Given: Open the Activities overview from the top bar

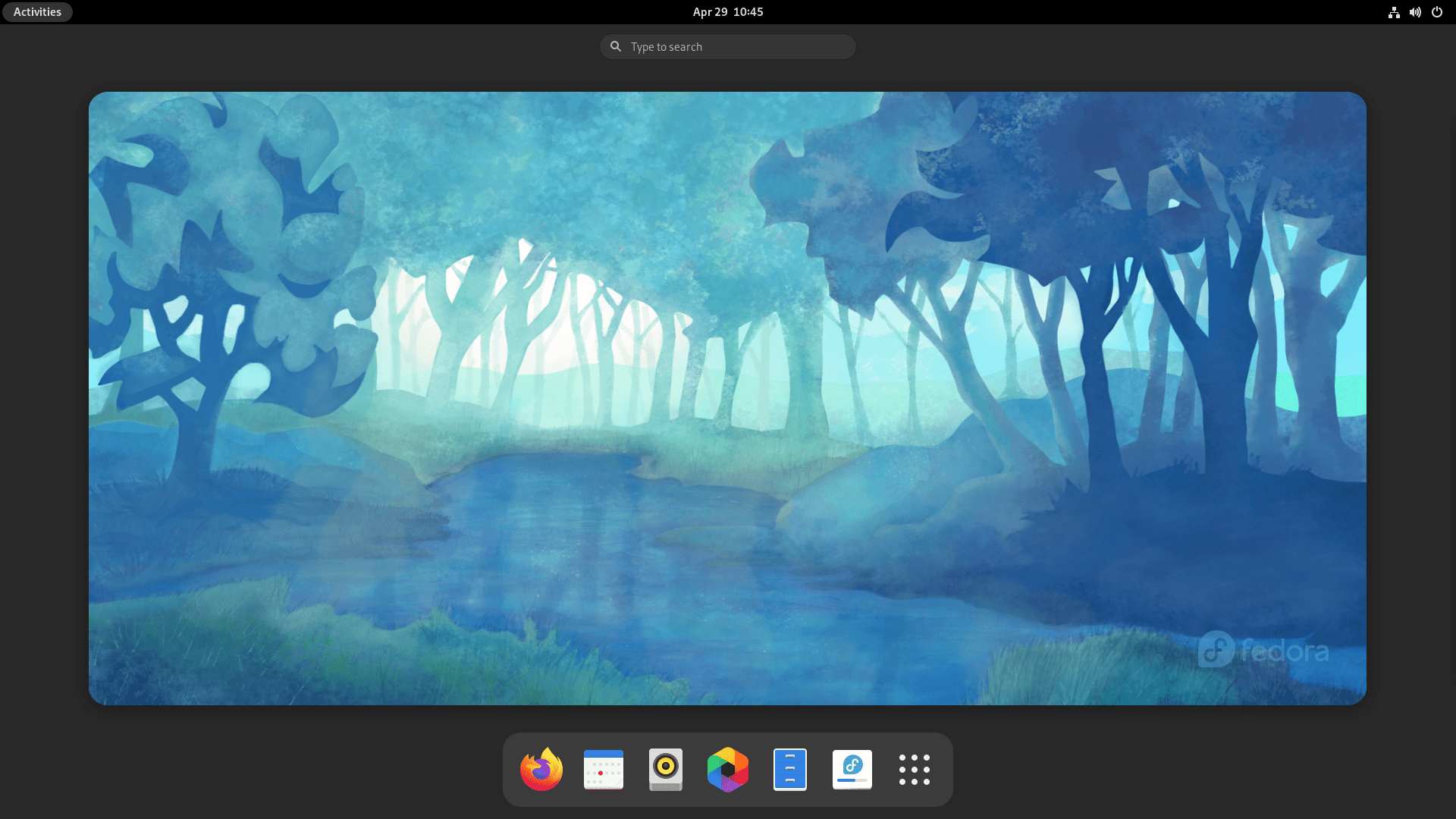Looking at the screenshot, I should click(36, 11).
